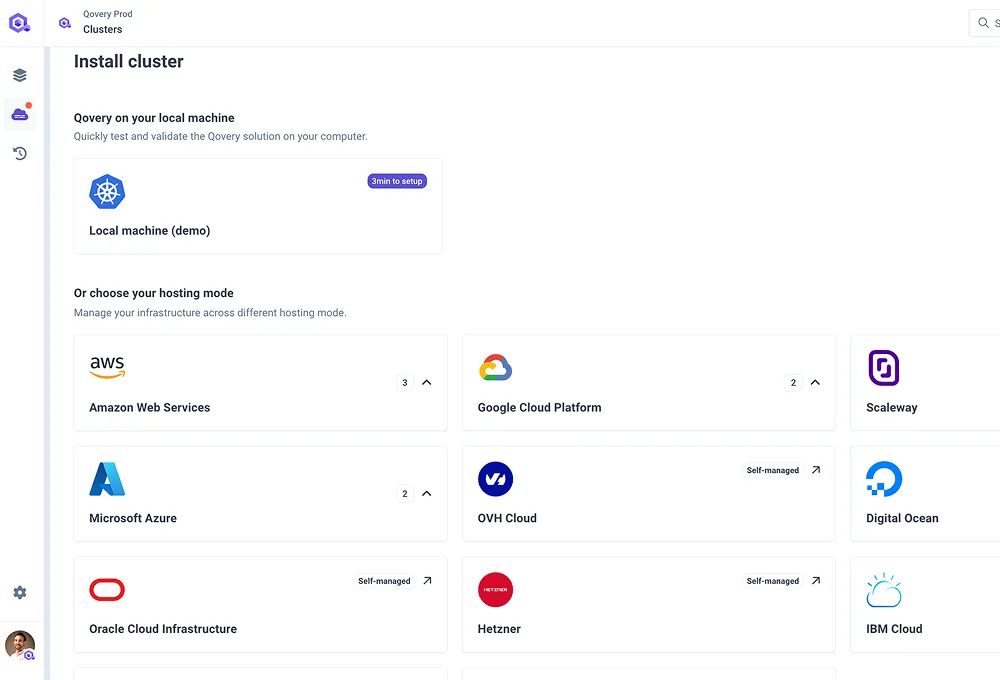Image resolution: width=1000 pixels, height=680 pixels.
Task: Open Oracle Cloud external link arrow
Action: (x=427, y=581)
